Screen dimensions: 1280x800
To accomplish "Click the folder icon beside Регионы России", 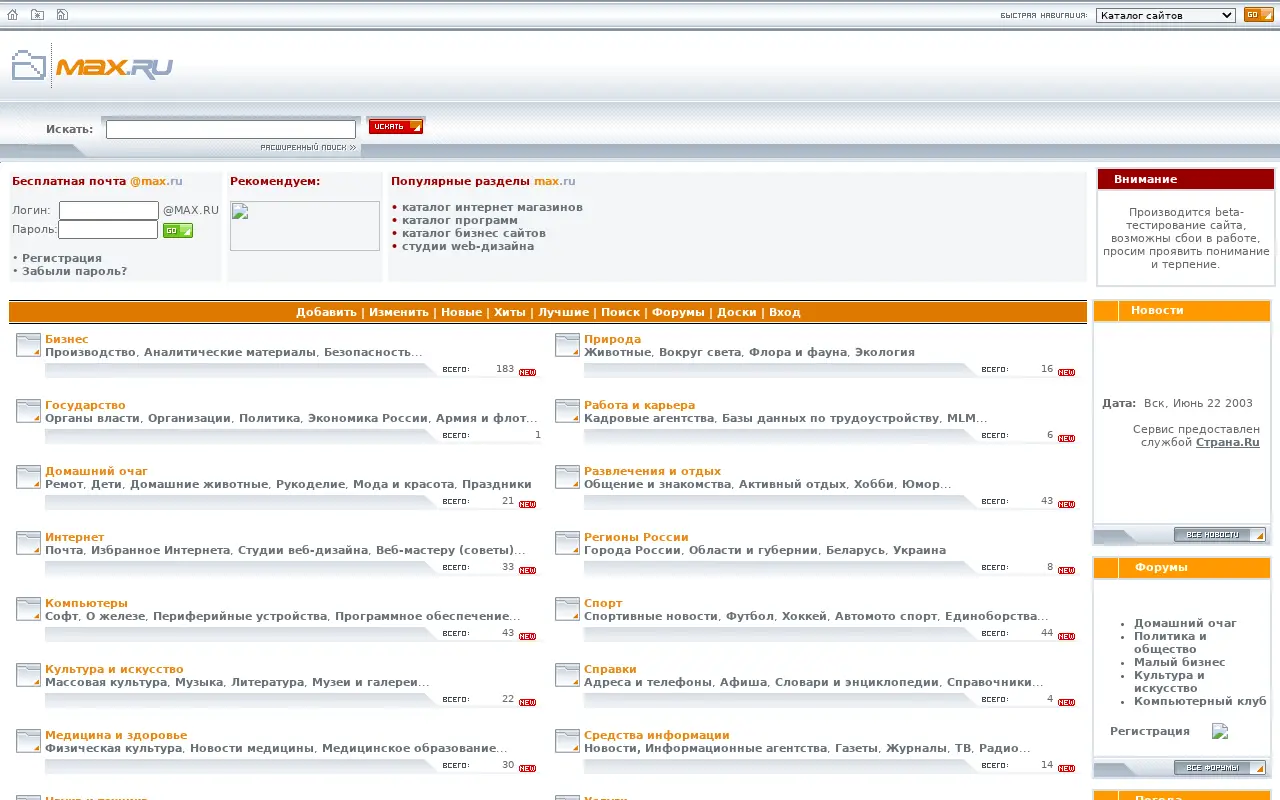I will click(567, 543).
